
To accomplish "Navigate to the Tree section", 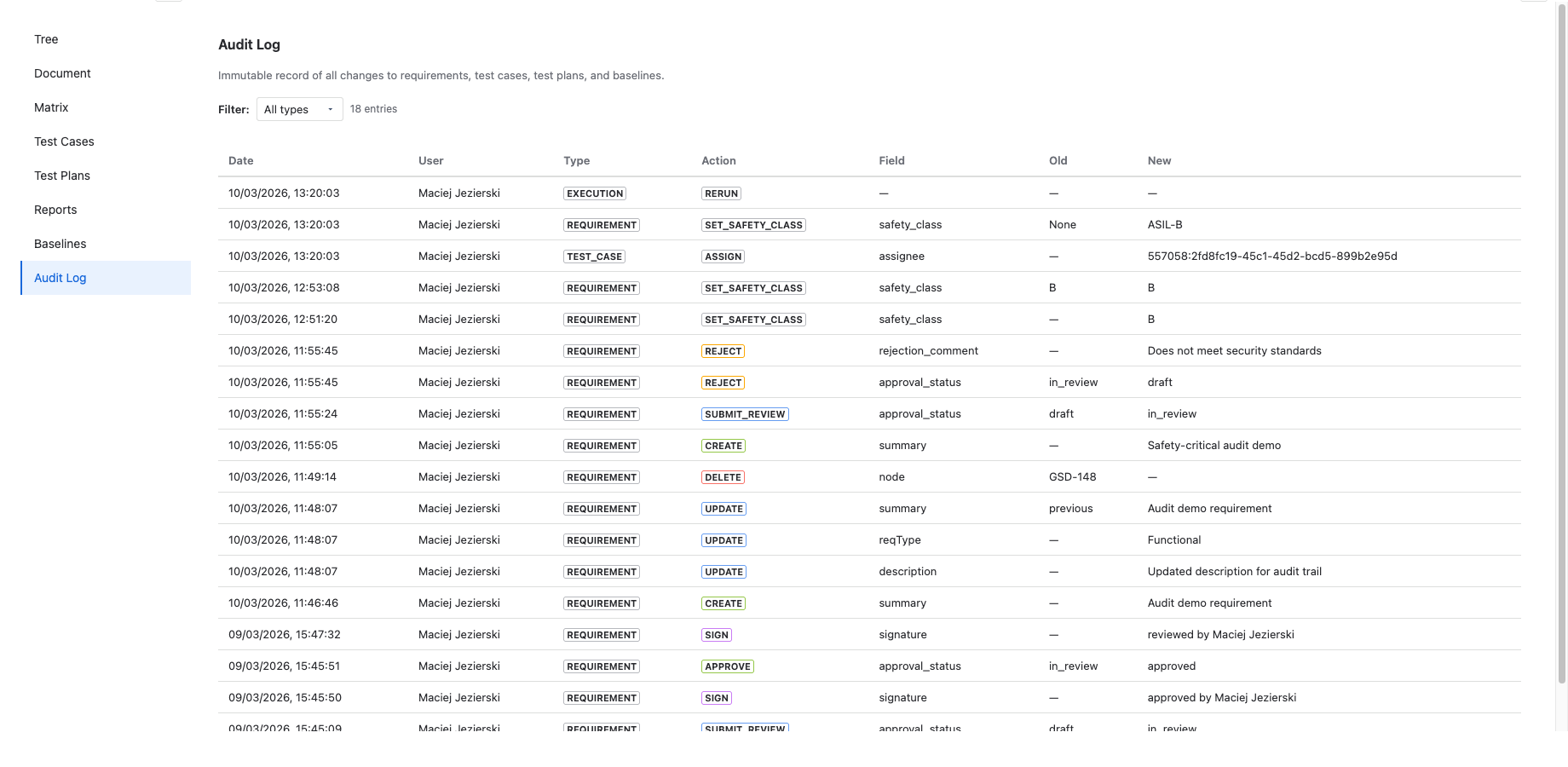I will [46, 39].
